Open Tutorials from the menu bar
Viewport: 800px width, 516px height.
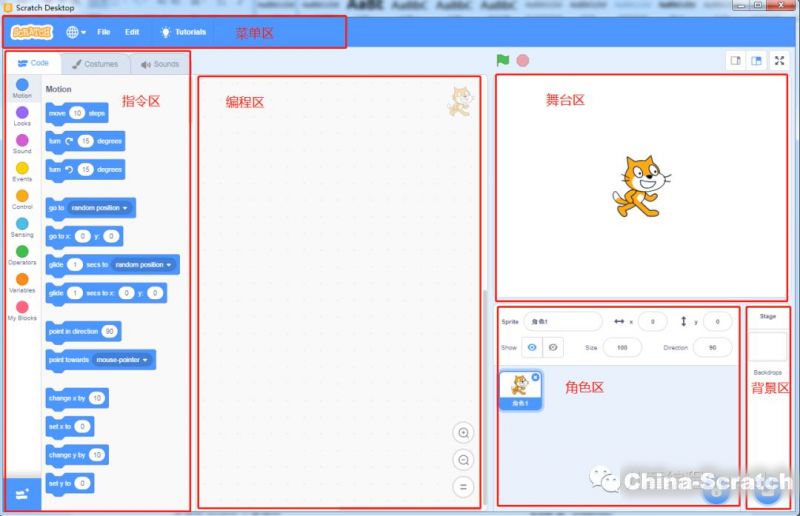(183, 32)
